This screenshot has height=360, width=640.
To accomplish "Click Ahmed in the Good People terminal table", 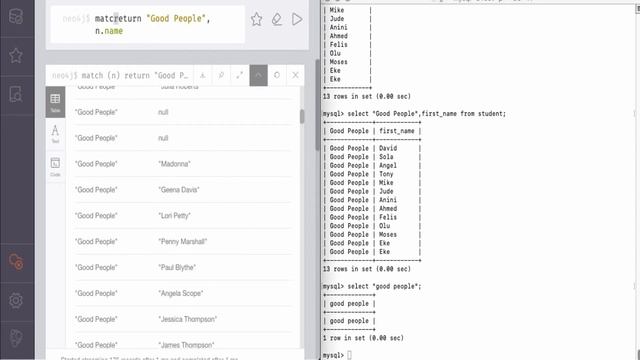I will (388, 209).
